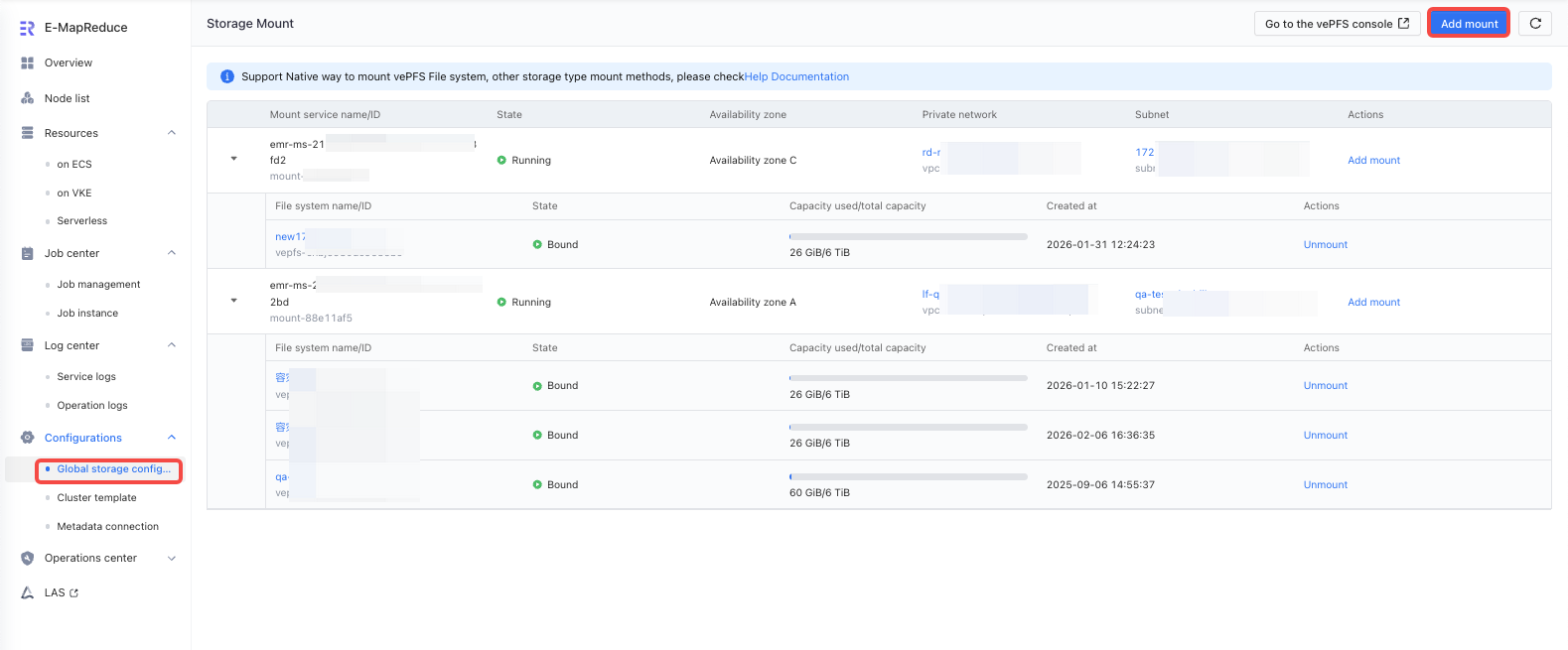The image size is (1568, 650).
Task: Open Cluster template
Action: (97, 498)
